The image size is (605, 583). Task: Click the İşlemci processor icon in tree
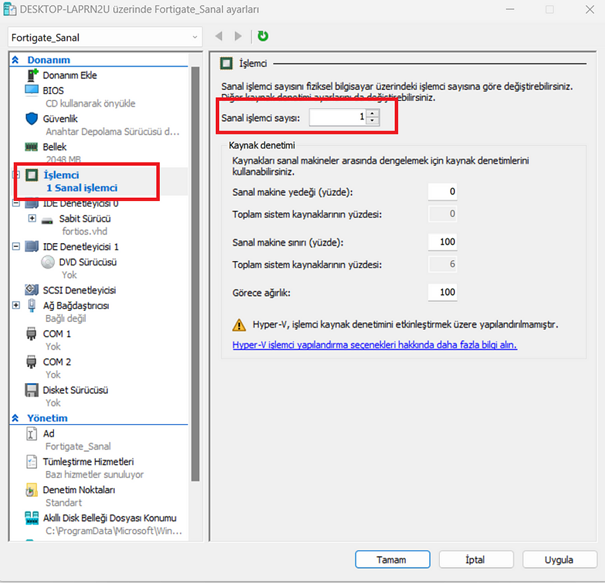pyautogui.click(x=32, y=175)
